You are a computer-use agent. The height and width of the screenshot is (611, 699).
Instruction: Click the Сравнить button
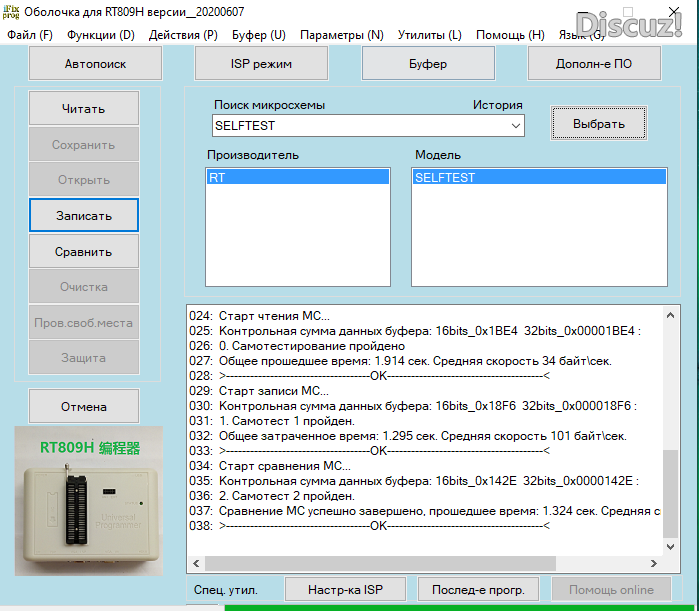click(83, 252)
